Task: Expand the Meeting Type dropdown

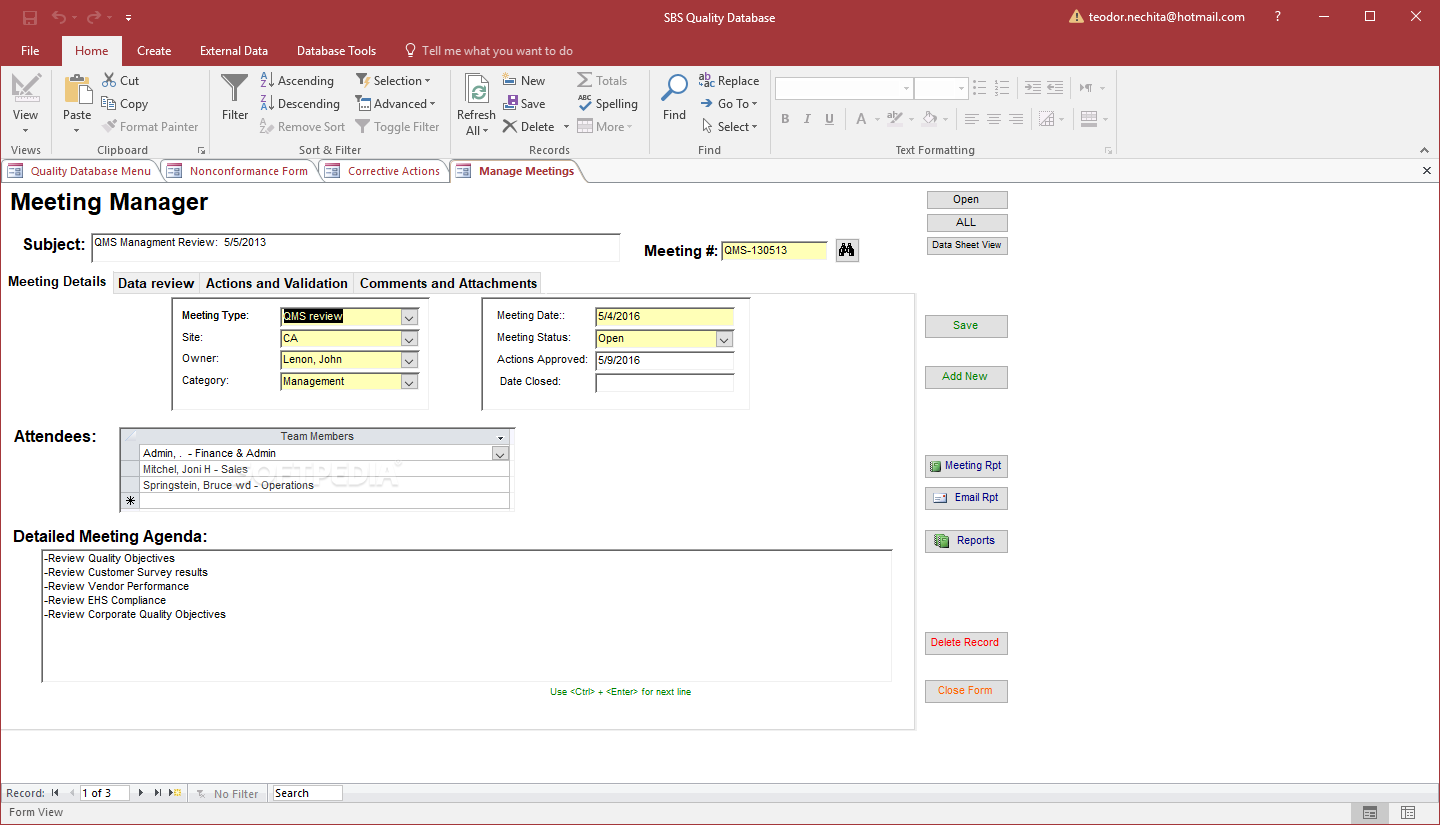Action: tap(409, 317)
